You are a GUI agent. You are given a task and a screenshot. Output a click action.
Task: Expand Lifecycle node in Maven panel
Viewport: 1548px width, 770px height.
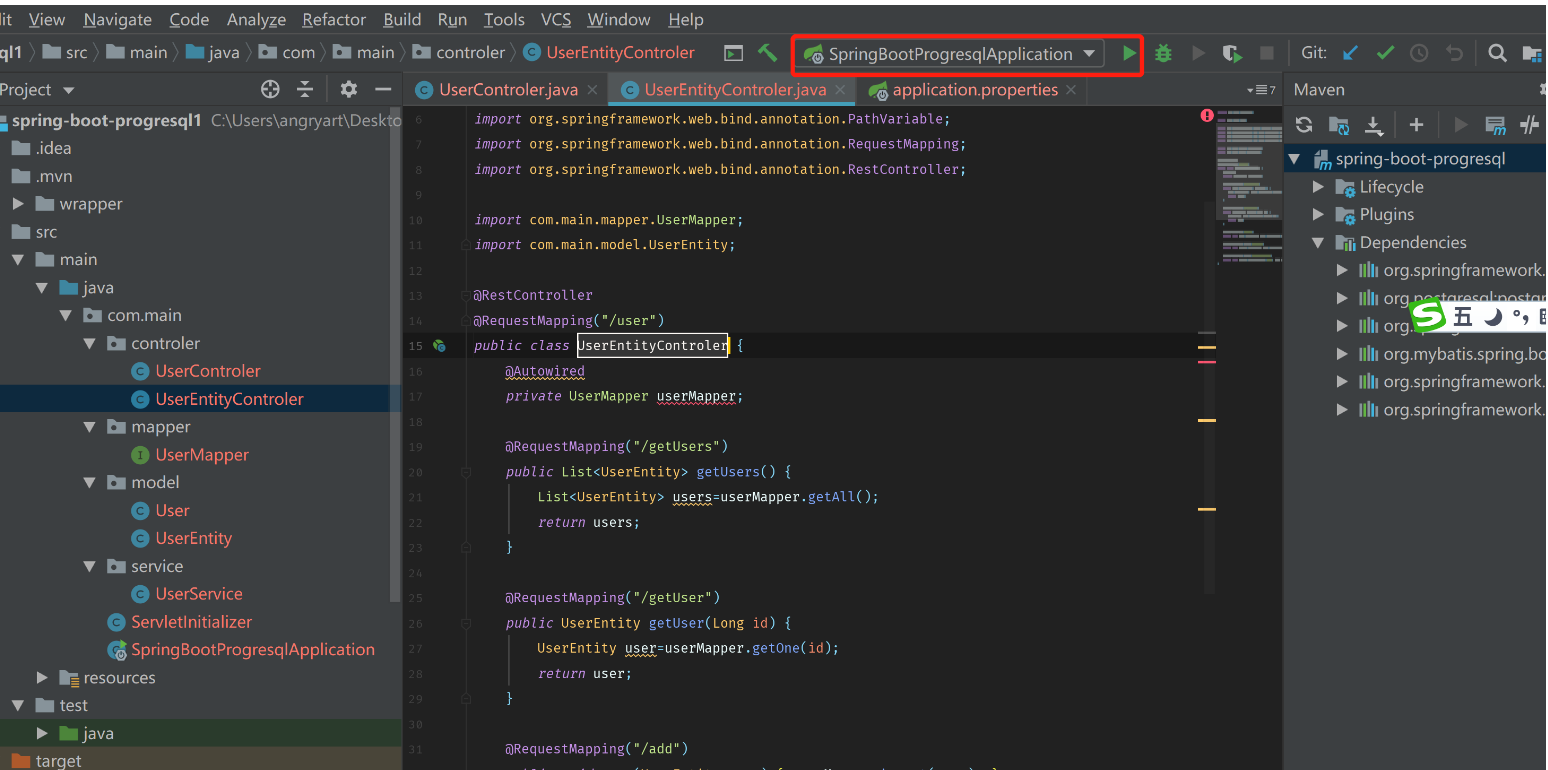coord(1318,187)
